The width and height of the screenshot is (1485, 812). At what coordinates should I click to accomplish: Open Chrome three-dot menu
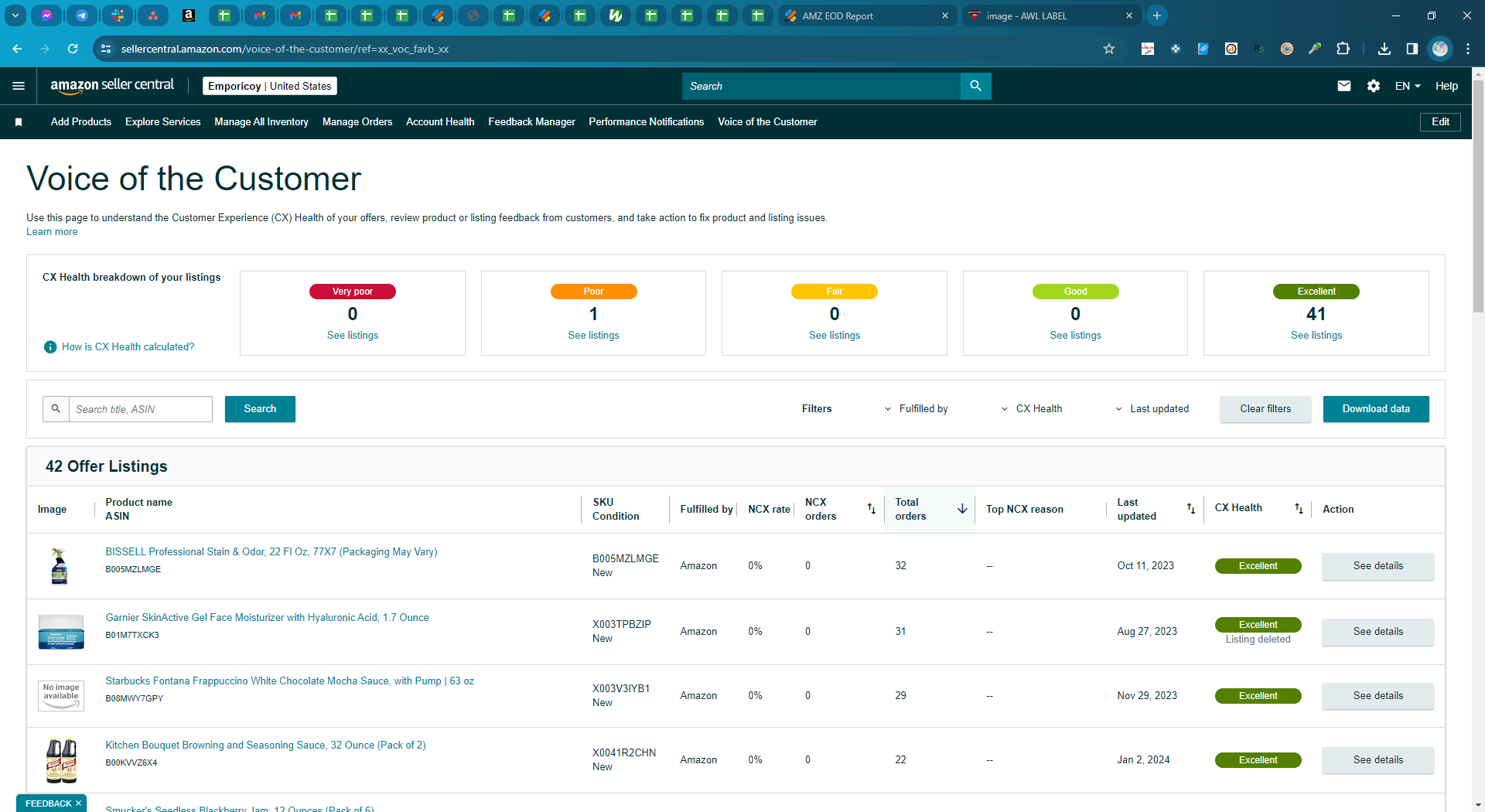1468,49
